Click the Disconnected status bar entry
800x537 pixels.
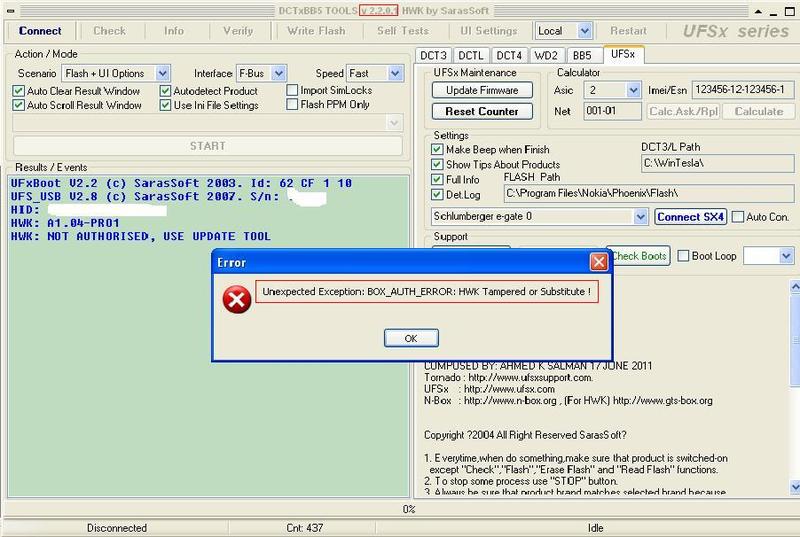[116, 528]
